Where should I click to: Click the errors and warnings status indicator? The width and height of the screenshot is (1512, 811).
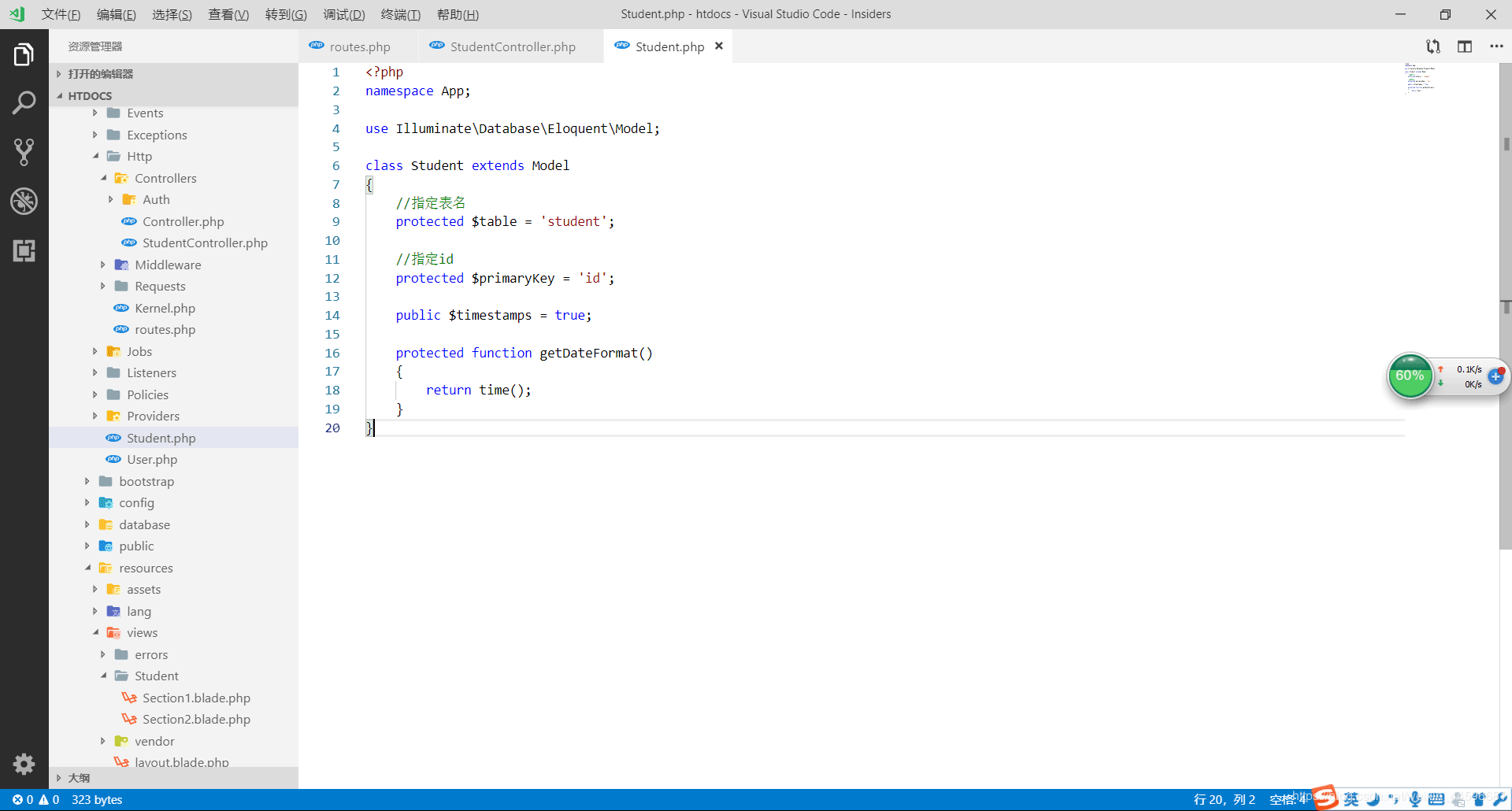coord(35,799)
